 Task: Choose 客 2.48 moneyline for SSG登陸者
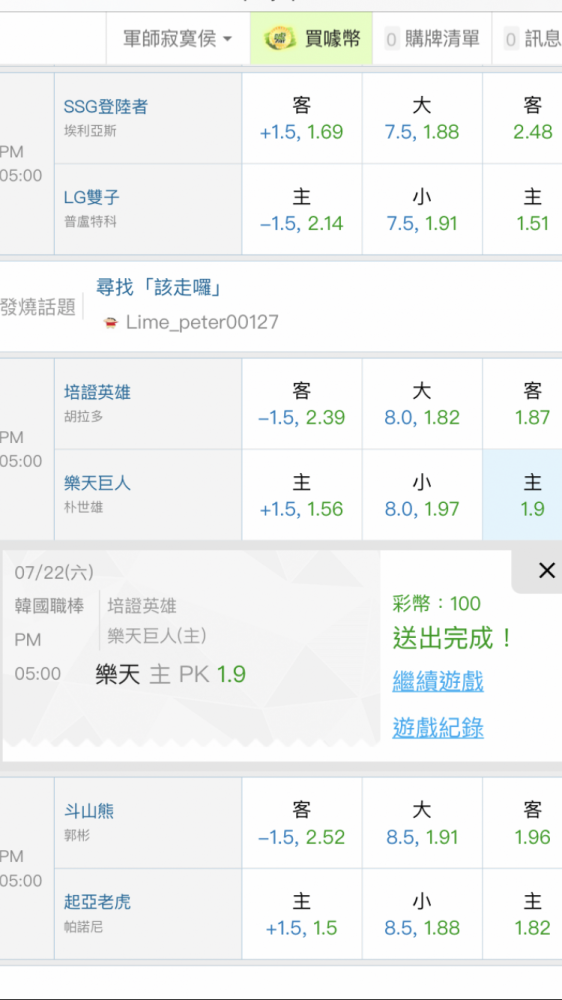point(522,119)
